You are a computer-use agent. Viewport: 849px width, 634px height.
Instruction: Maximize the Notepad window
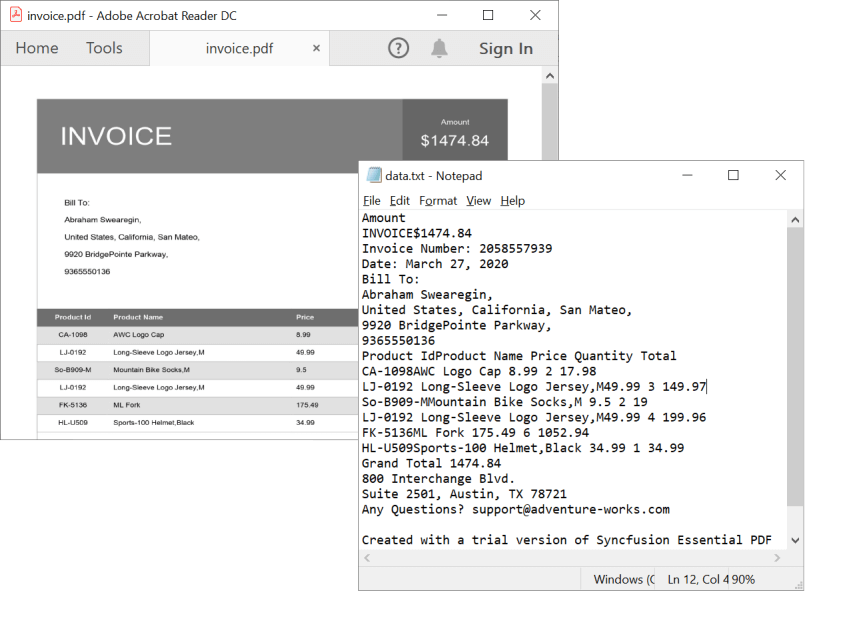[733, 175]
